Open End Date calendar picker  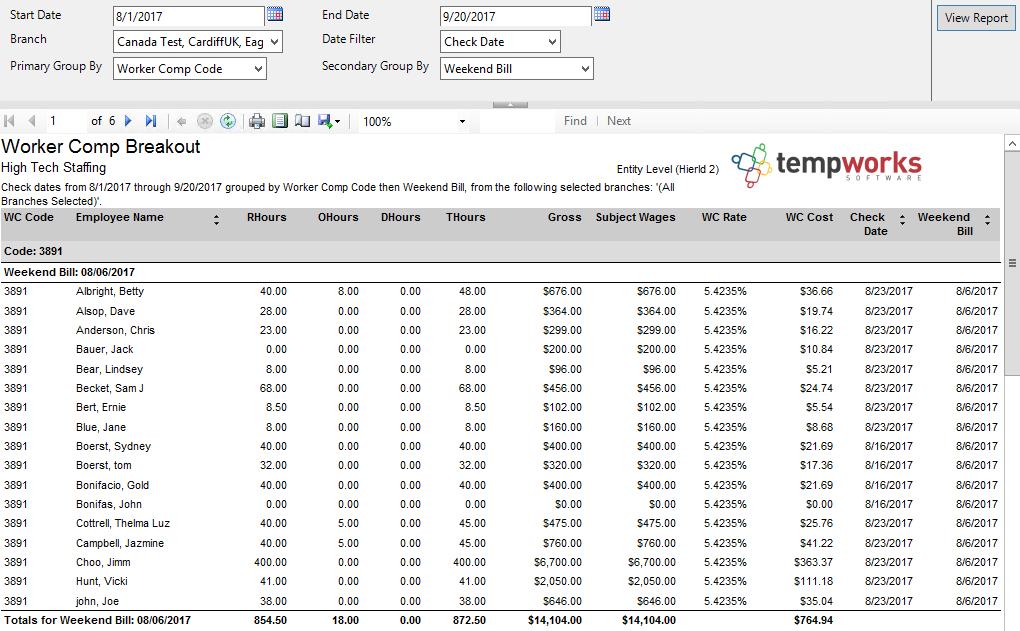602,14
